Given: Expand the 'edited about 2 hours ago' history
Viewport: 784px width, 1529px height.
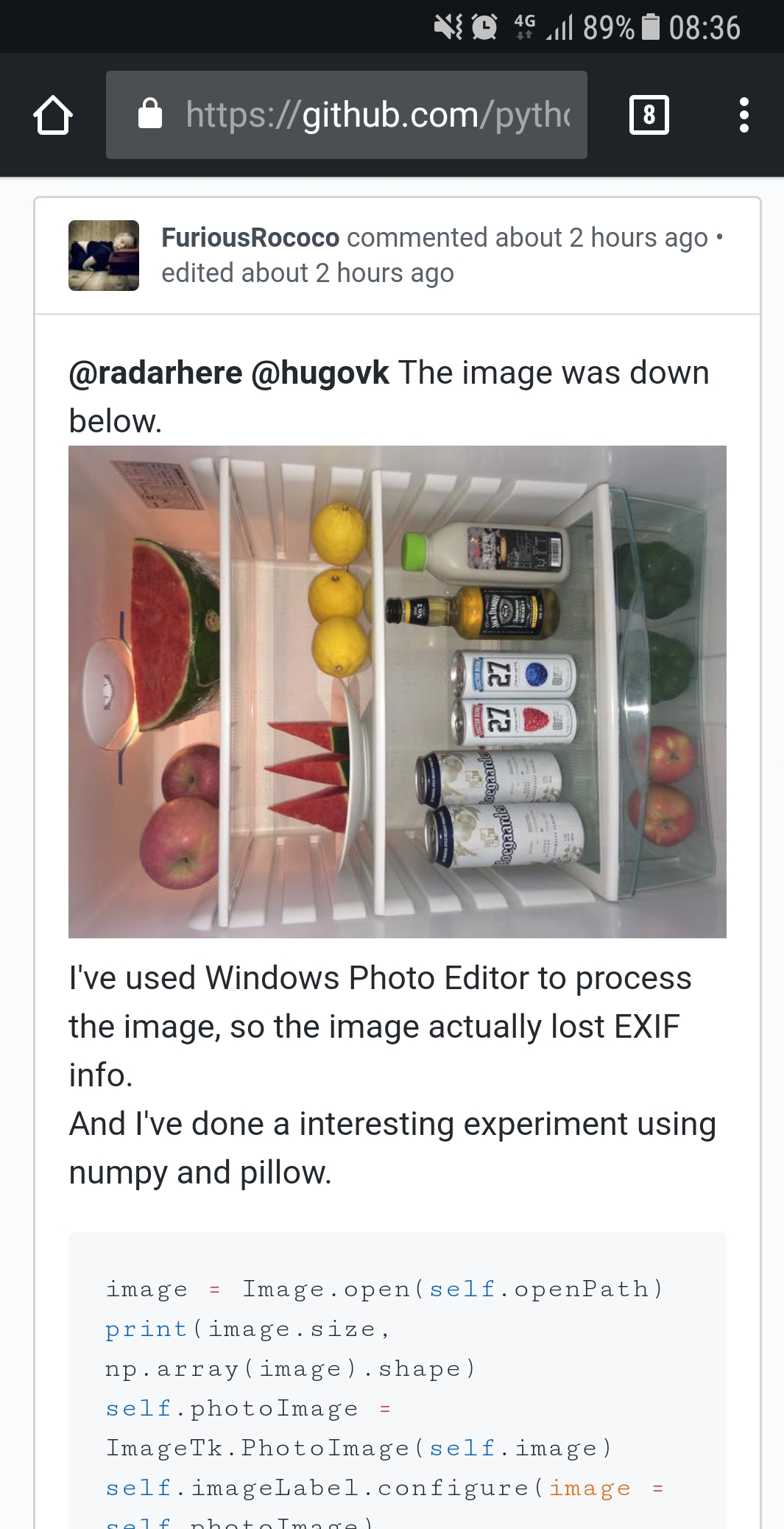Looking at the screenshot, I should click(x=308, y=273).
